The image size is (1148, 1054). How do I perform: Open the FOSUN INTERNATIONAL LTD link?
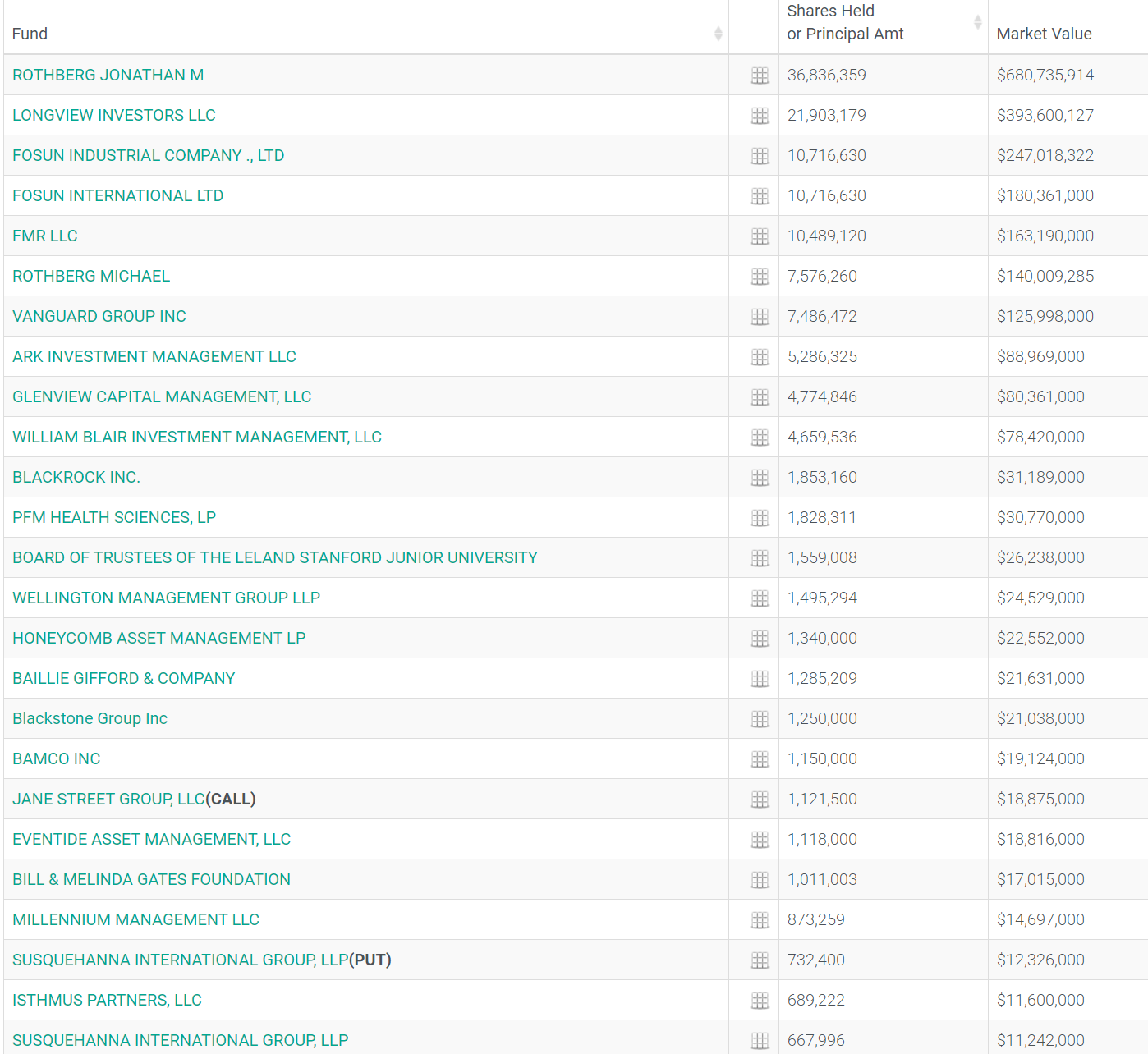tap(118, 195)
